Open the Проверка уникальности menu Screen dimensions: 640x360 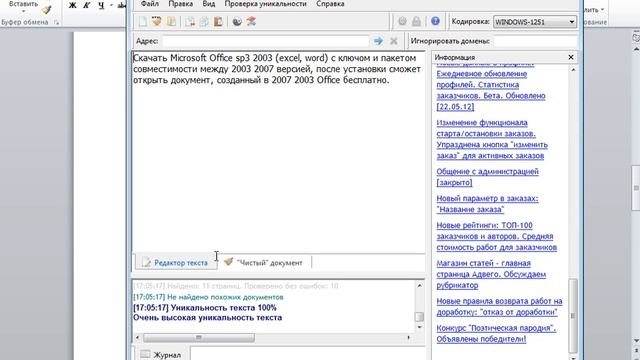265,4
